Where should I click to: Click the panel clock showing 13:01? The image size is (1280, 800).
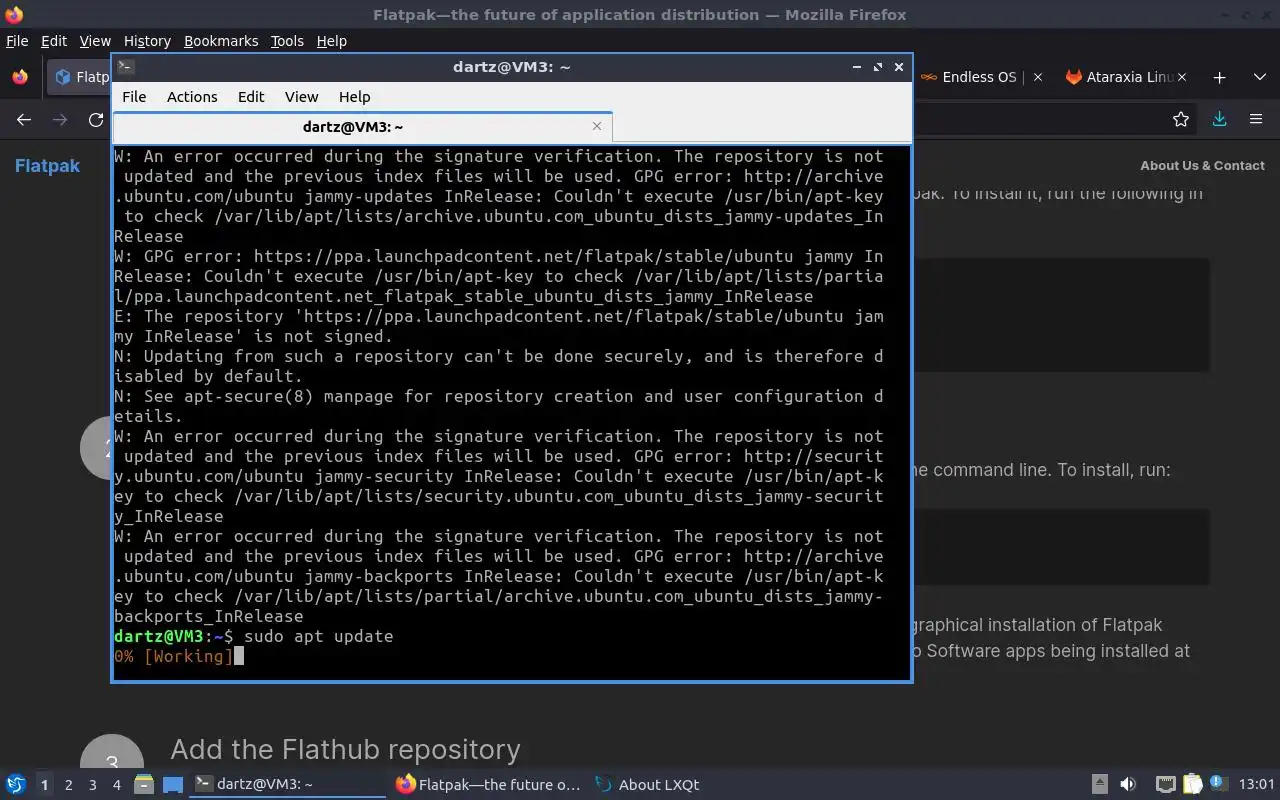(1256, 785)
